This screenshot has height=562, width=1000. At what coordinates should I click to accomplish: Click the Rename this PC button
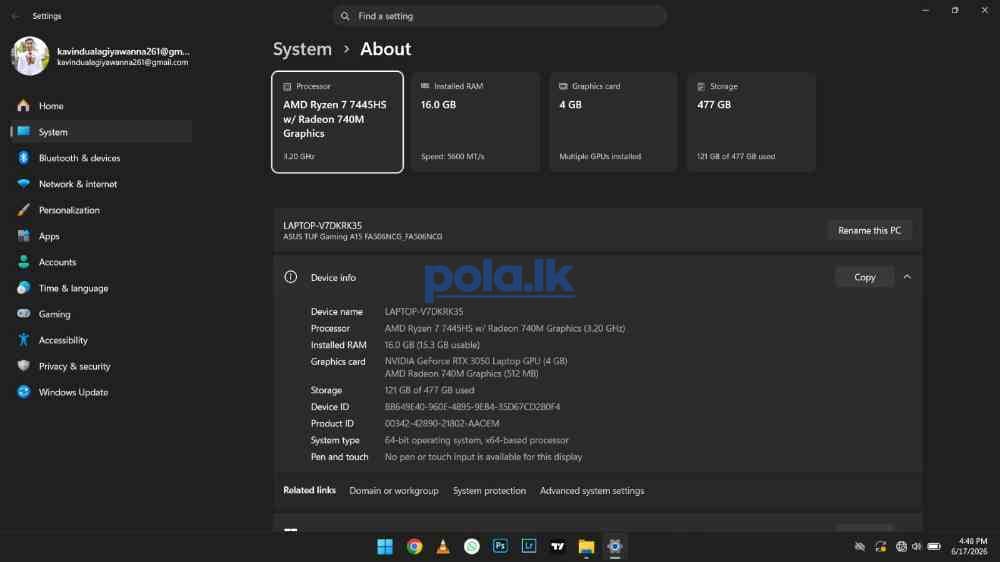[x=869, y=230]
